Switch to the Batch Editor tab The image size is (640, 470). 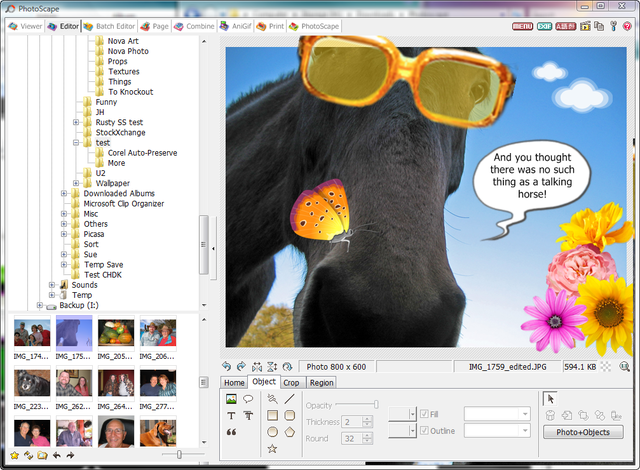tap(109, 26)
